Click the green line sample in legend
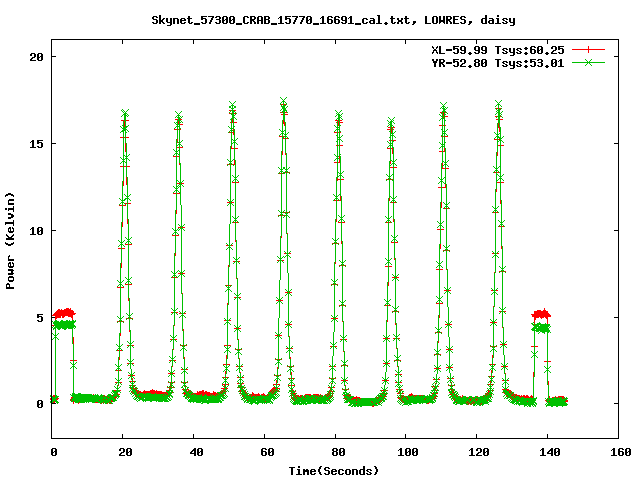Viewport: 640px width, 480px height. click(x=588, y=62)
